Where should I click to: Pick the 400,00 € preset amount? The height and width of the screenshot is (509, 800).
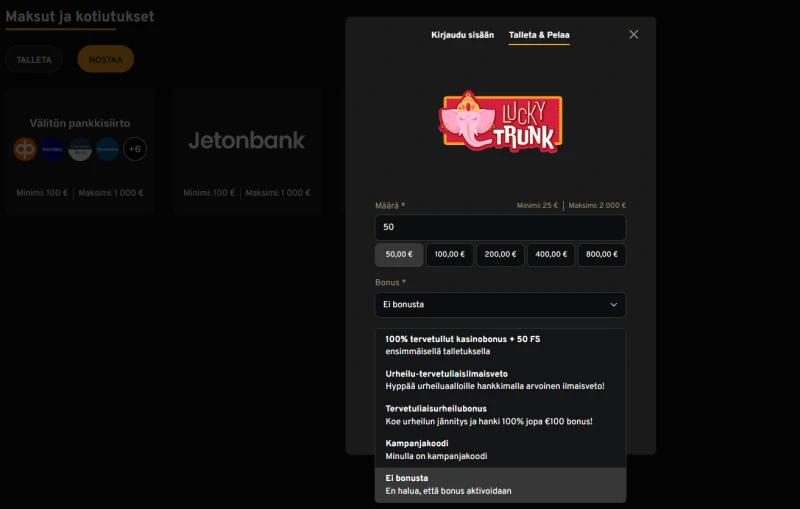pyautogui.click(x=551, y=255)
